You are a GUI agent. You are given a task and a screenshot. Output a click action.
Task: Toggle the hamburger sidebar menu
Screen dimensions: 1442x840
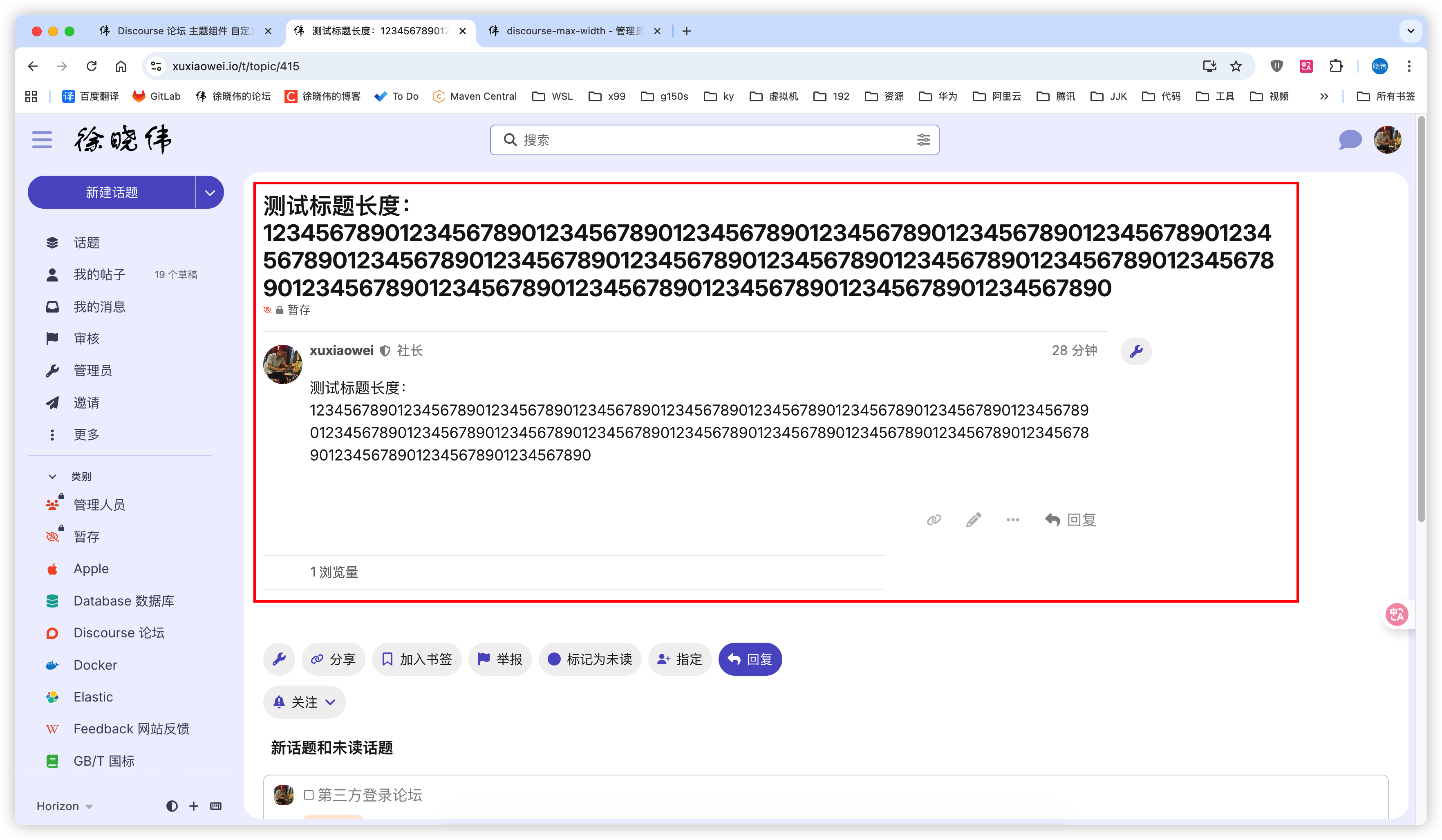coord(42,140)
